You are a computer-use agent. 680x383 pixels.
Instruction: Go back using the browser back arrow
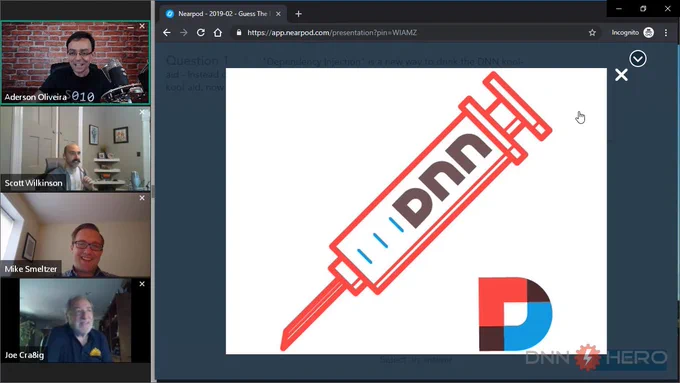pyautogui.click(x=167, y=33)
